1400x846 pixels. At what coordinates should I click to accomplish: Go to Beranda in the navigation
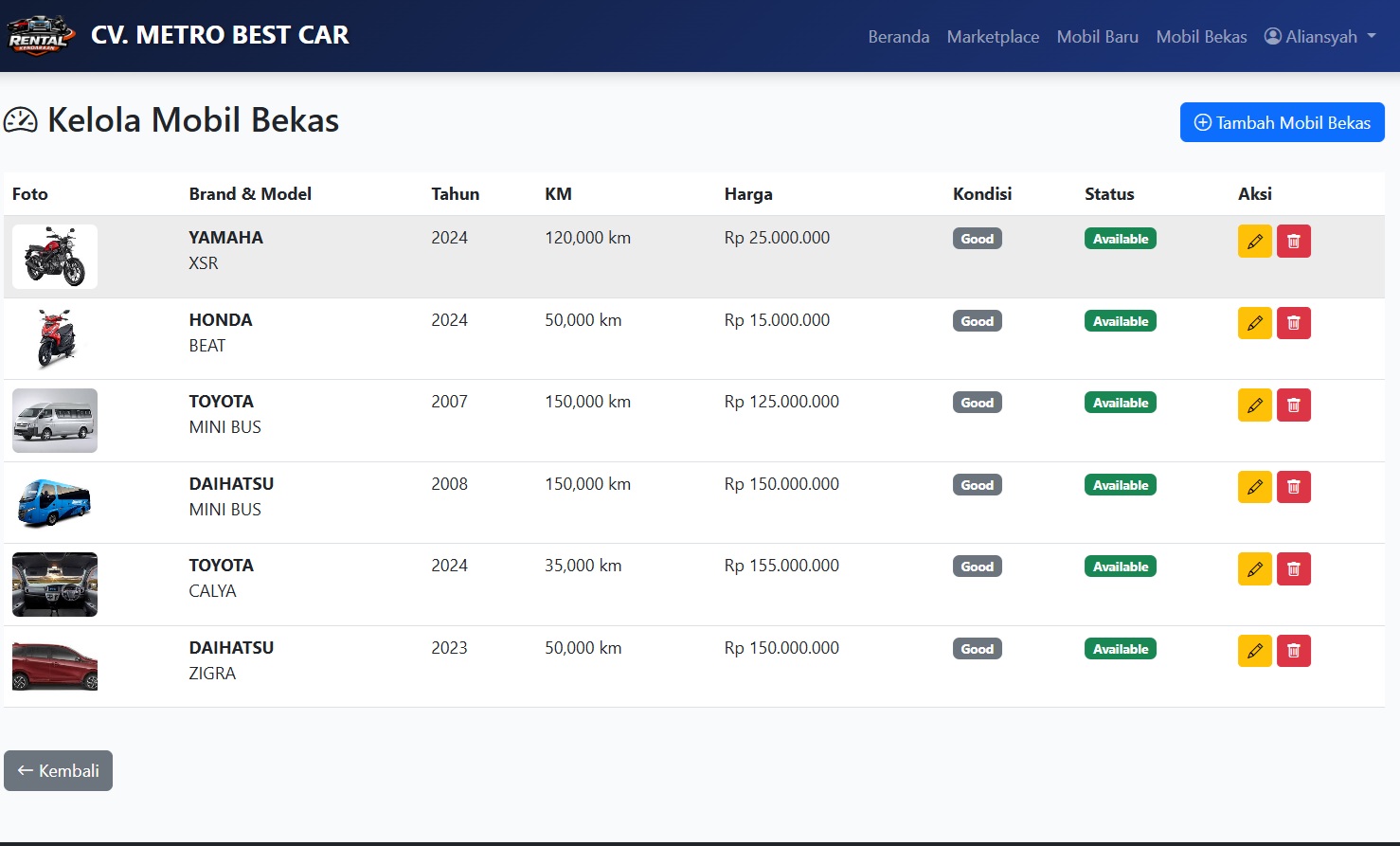(899, 36)
